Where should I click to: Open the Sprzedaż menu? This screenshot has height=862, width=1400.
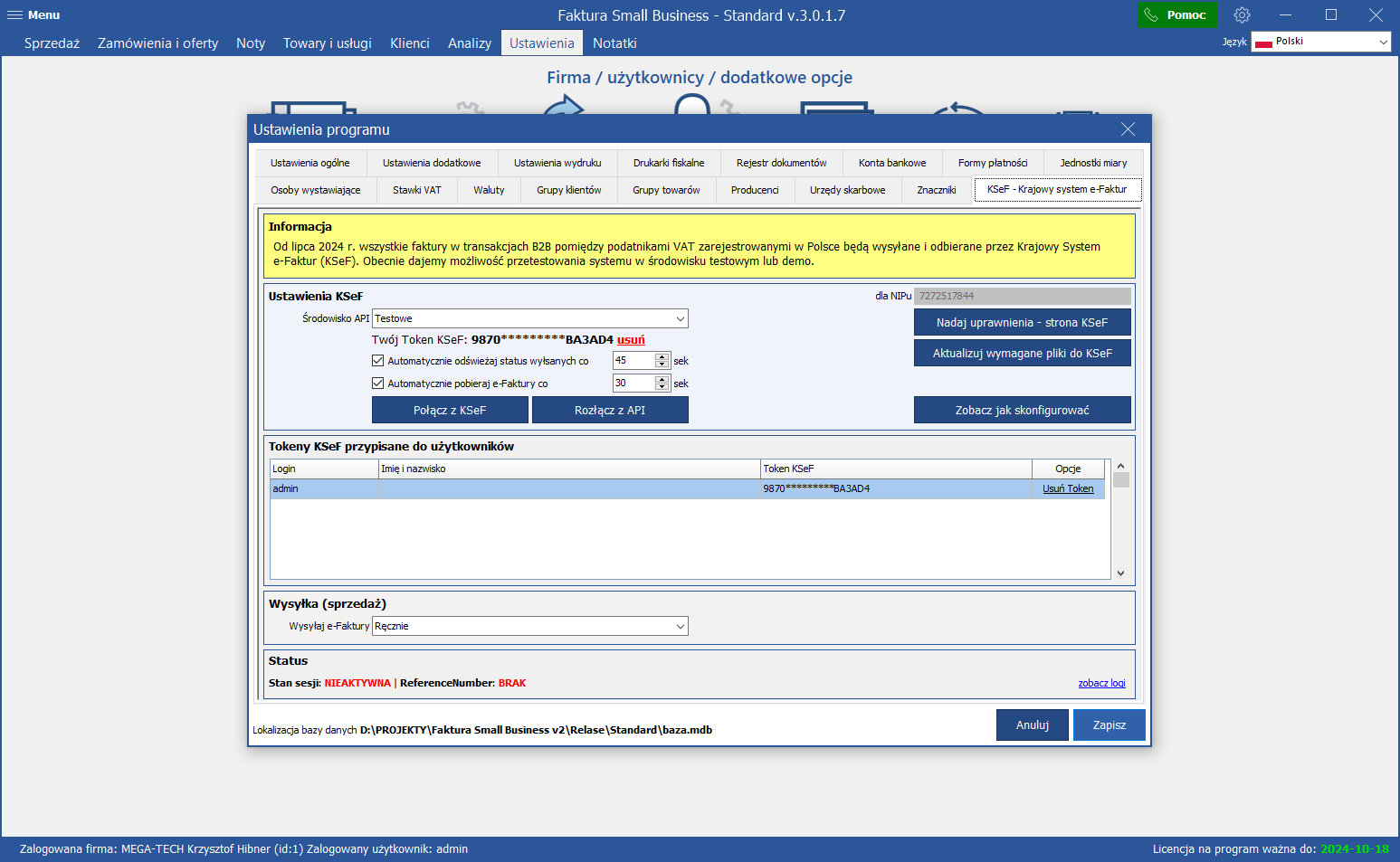click(x=52, y=43)
